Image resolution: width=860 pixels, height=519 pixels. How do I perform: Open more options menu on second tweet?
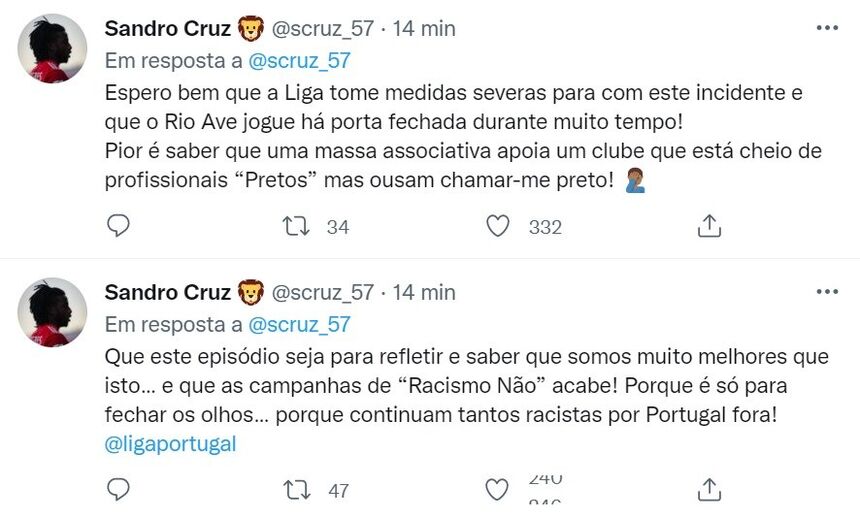(827, 292)
